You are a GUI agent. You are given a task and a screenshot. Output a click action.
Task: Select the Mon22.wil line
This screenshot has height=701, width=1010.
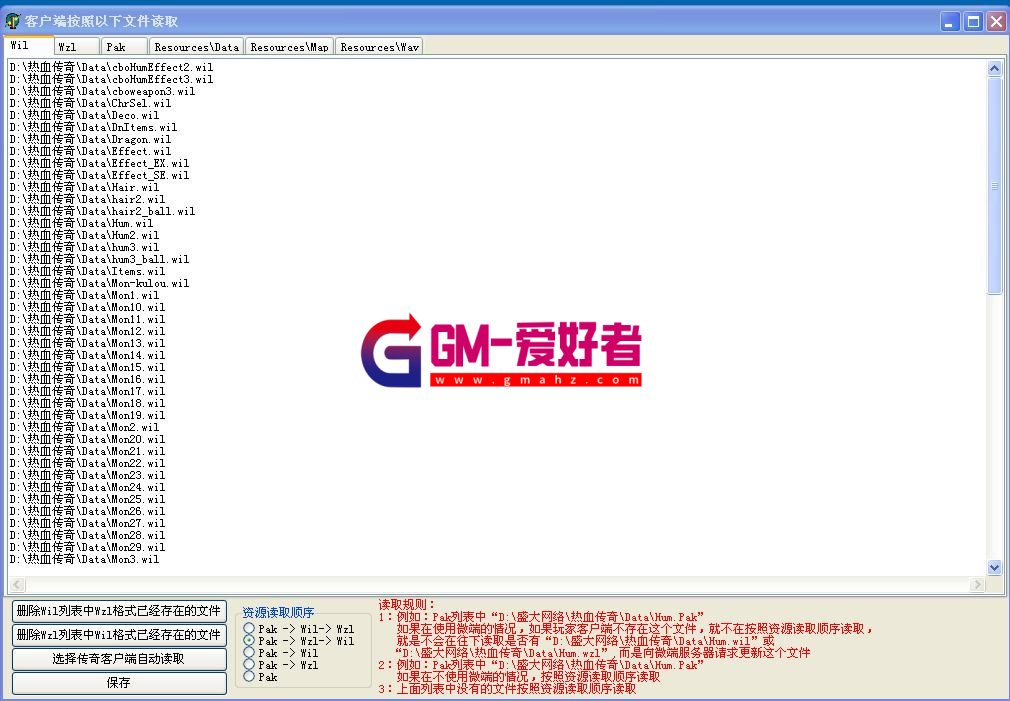point(88,464)
